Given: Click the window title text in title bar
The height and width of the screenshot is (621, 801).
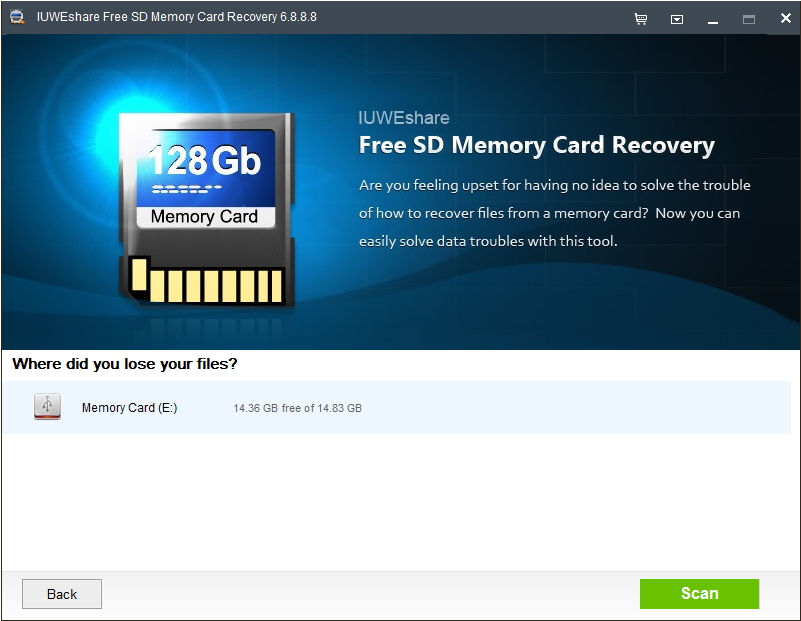Looking at the screenshot, I should click(177, 17).
